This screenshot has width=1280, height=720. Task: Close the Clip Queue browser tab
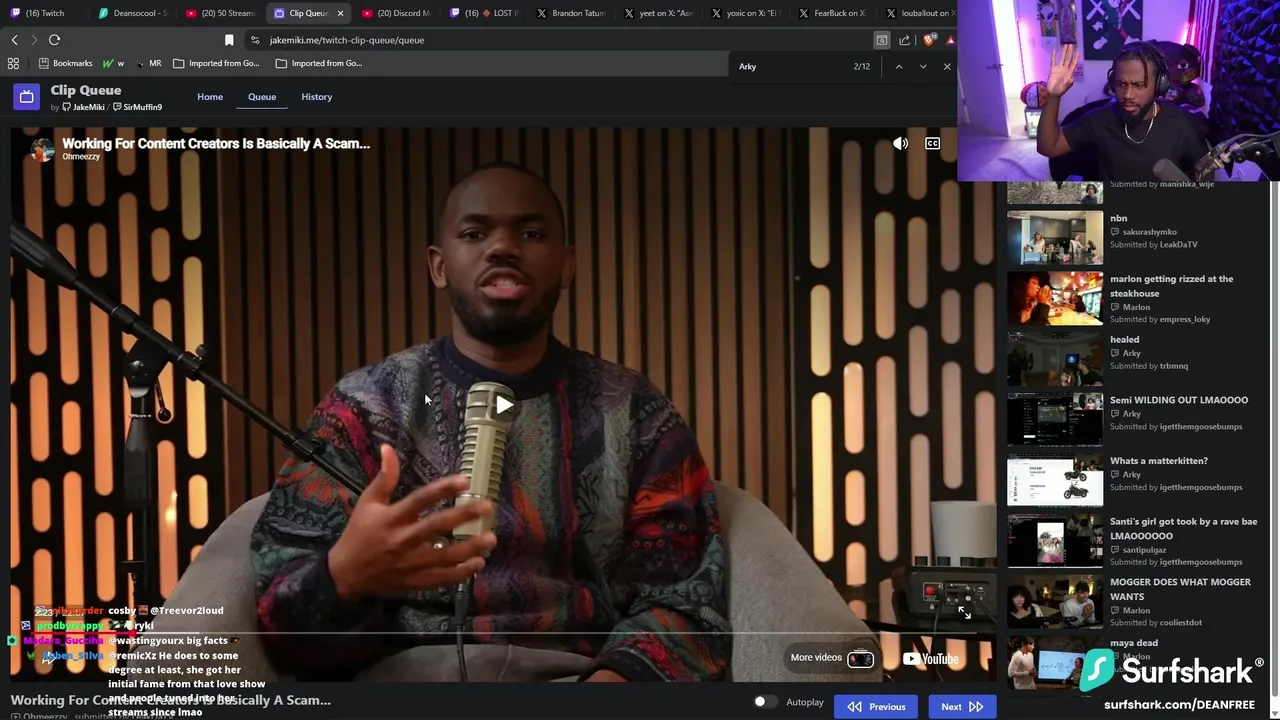[340, 13]
